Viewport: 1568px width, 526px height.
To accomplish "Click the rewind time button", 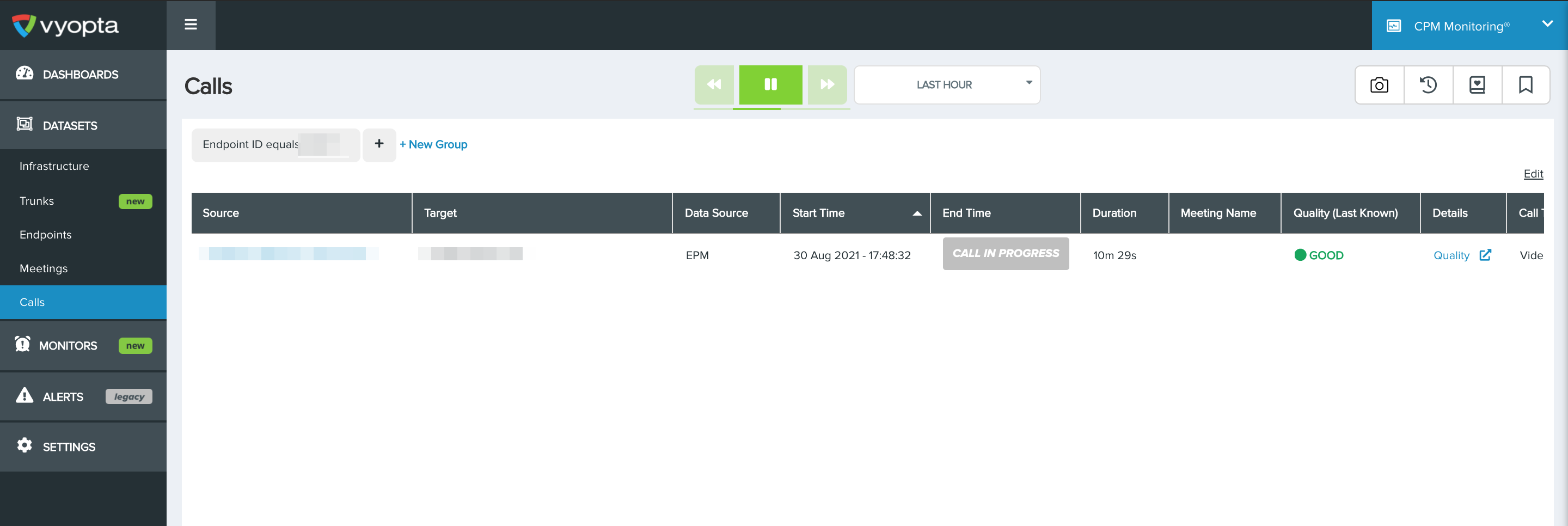I will [x=714, y=84].
